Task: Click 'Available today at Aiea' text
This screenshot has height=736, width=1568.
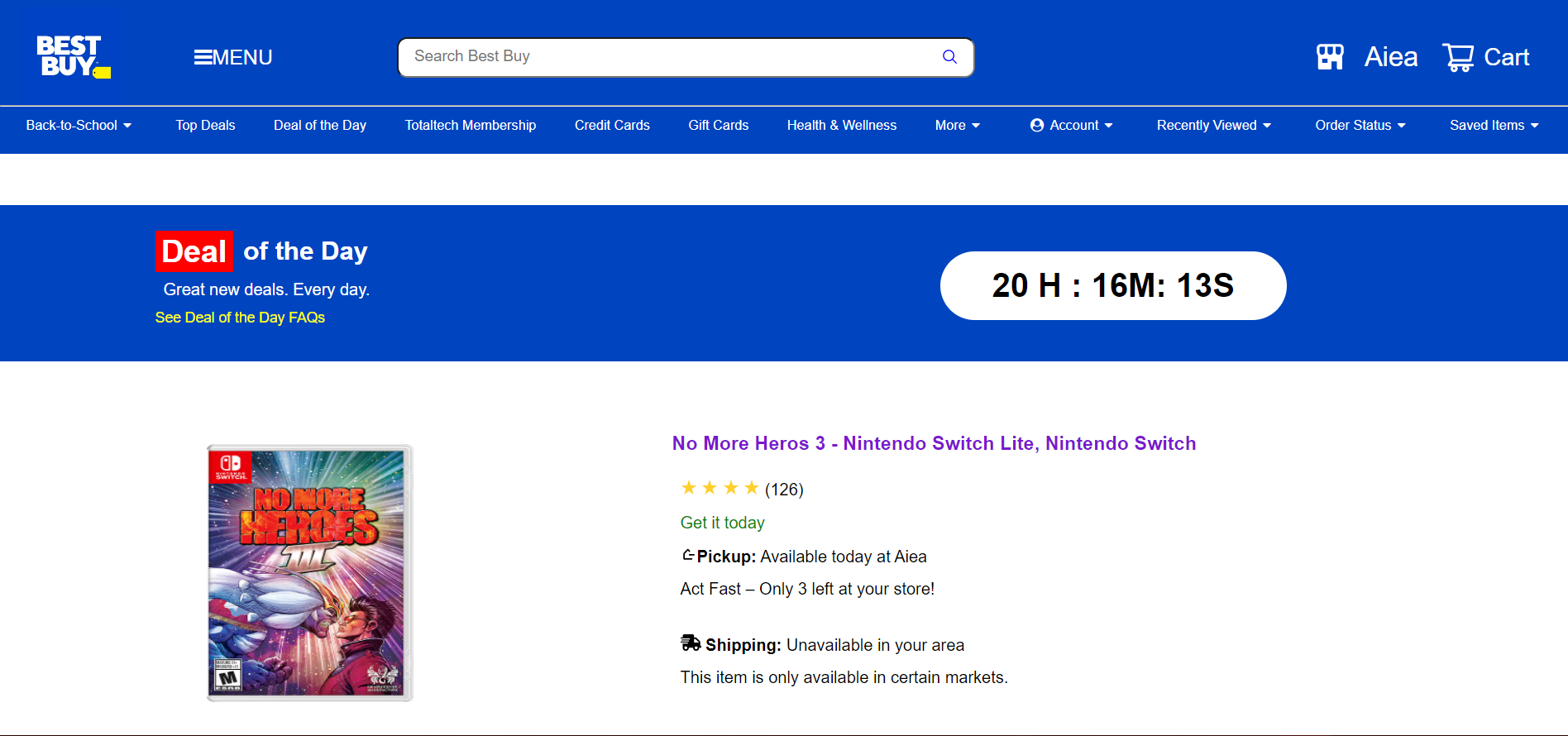Action: point(844,557)
